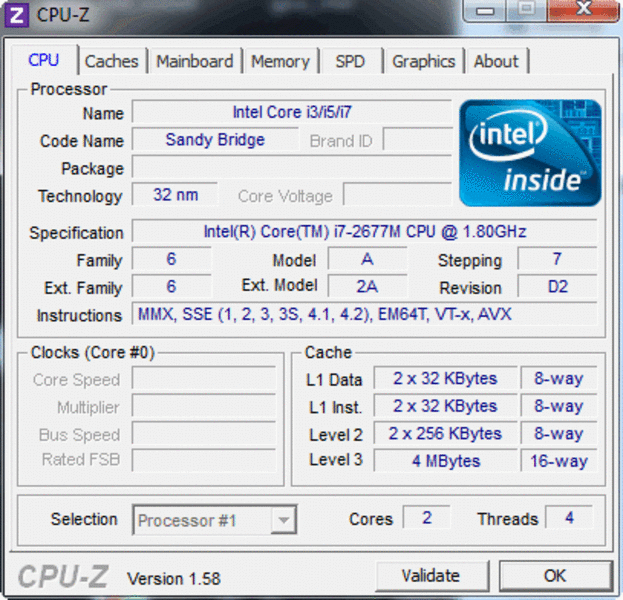Click the empty Bus Speed field
This screenshot has width=623, height=600.
point(204,433)
